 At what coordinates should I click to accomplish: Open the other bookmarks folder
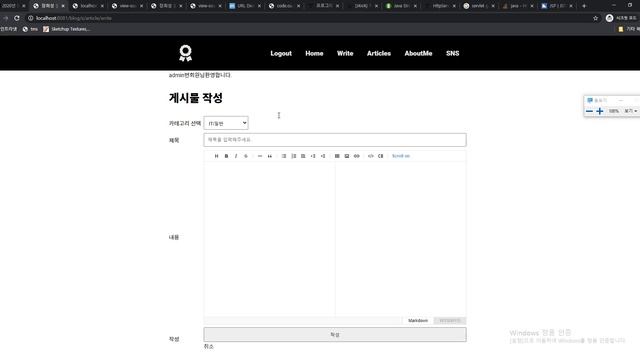tap(628, 29)
